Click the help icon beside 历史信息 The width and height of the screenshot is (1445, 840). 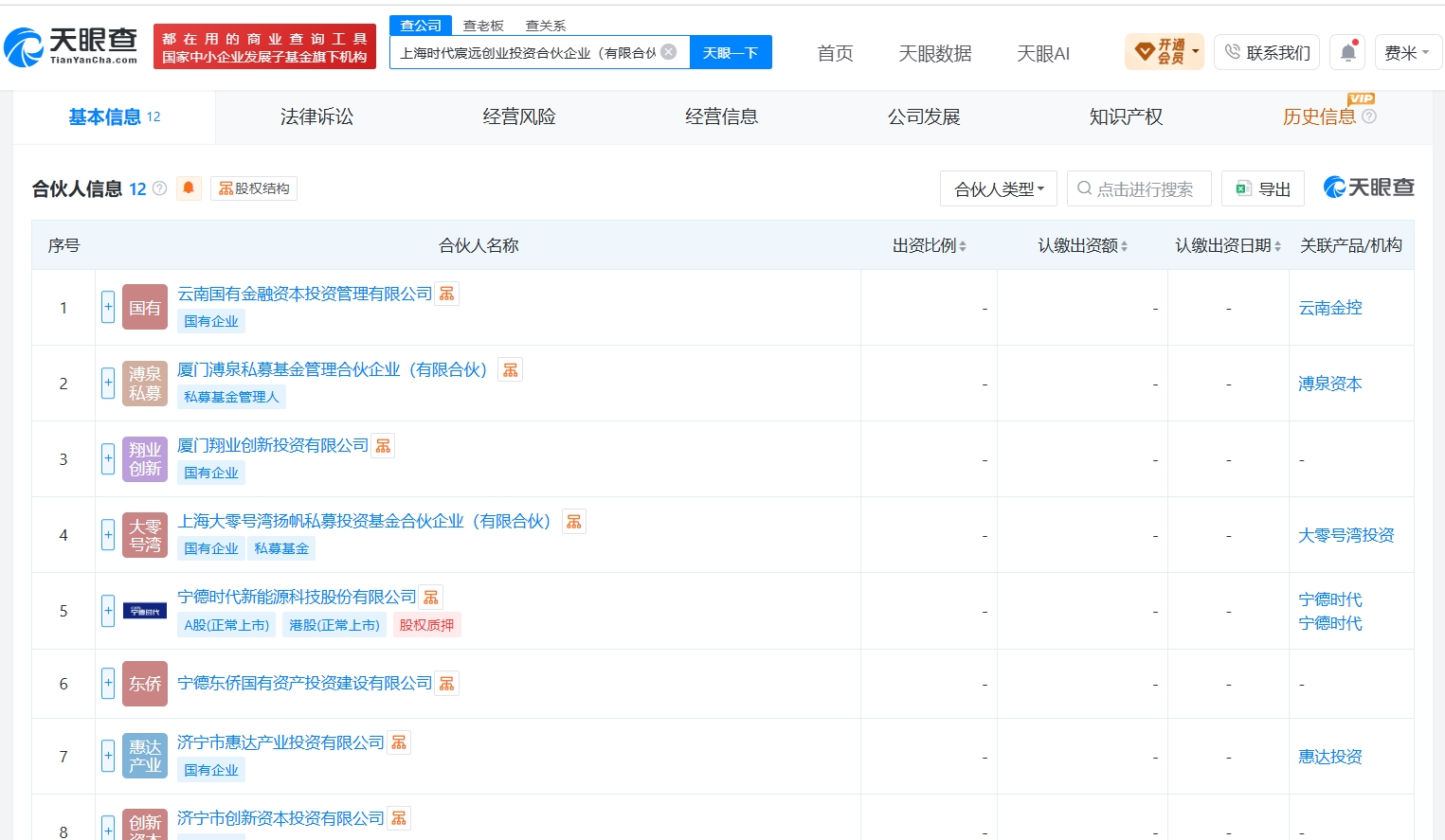pos(1369,116)
